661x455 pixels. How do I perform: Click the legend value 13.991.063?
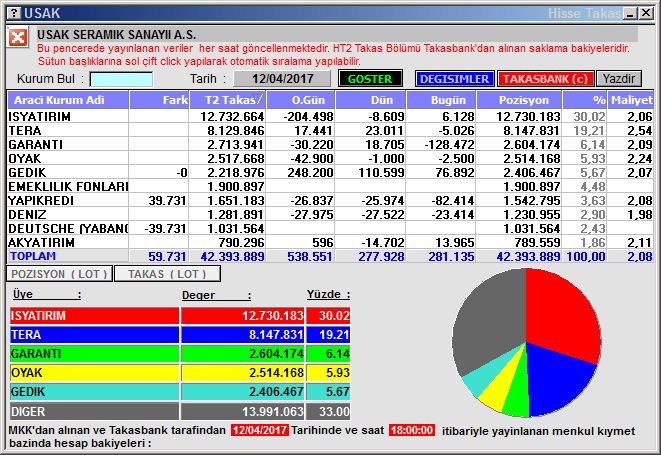tap(273, 412)
